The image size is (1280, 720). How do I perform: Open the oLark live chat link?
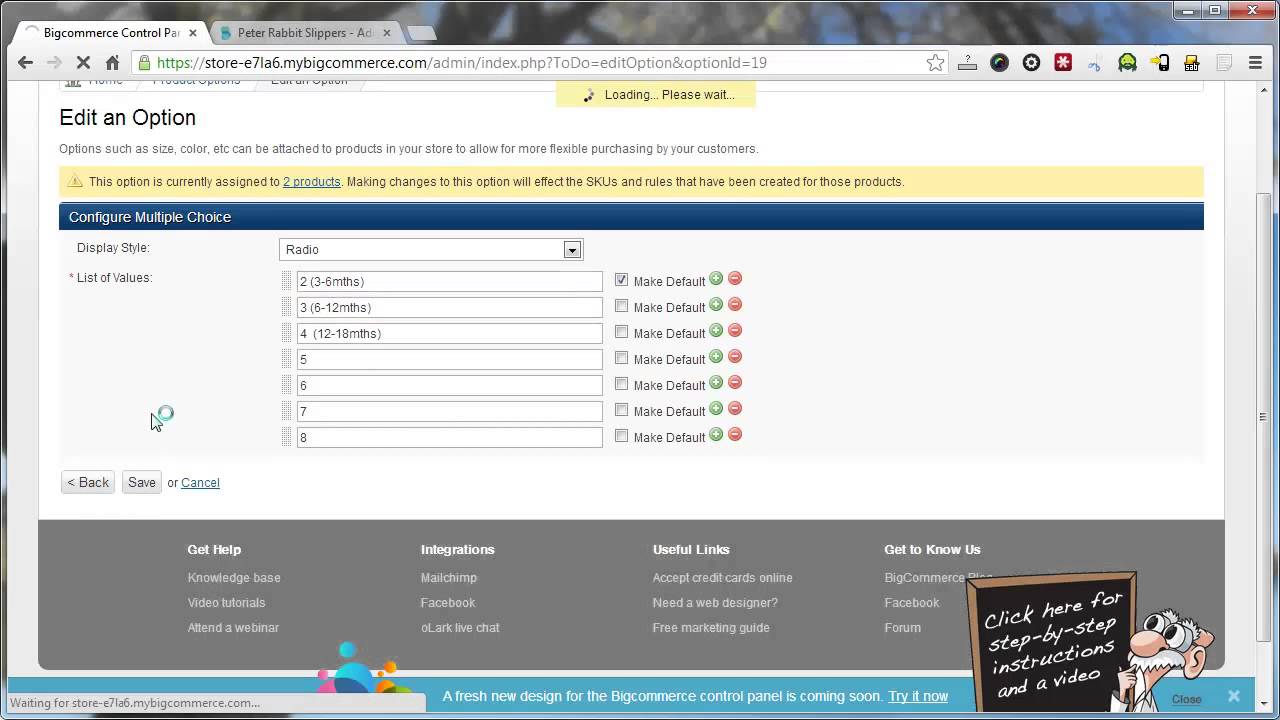(x=460, y=628)
